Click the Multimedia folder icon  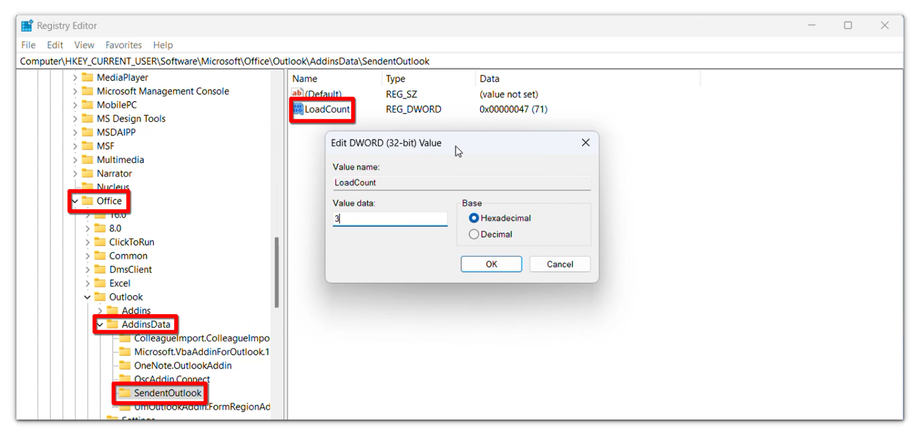[x=87, y=160]
